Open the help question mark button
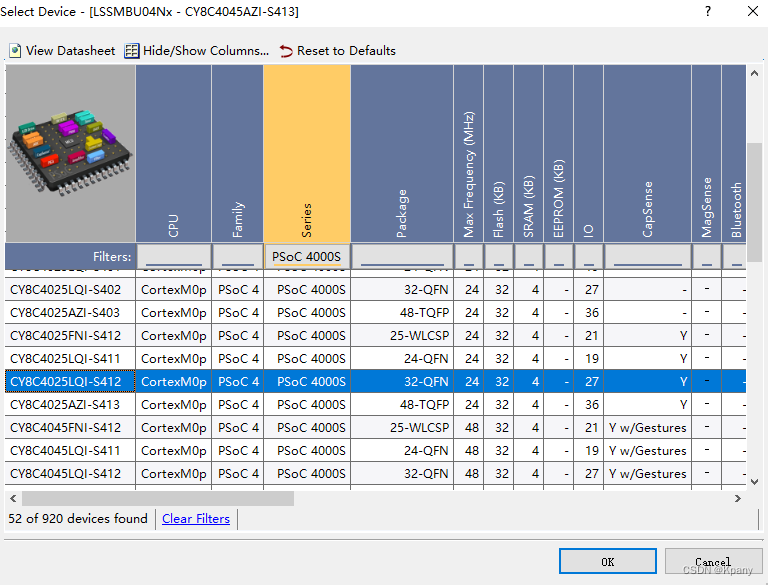 pos(708,11)
